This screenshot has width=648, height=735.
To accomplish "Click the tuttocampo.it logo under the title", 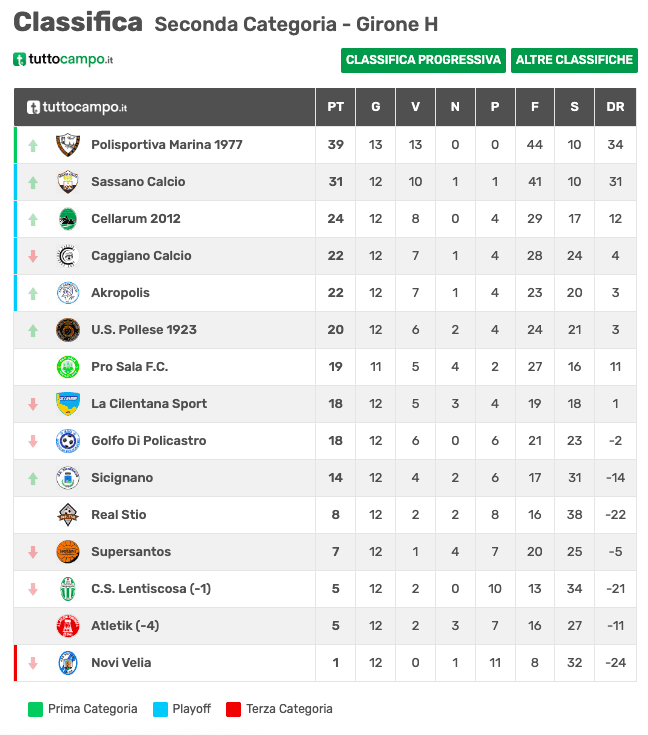I will (x=63, y=60).
